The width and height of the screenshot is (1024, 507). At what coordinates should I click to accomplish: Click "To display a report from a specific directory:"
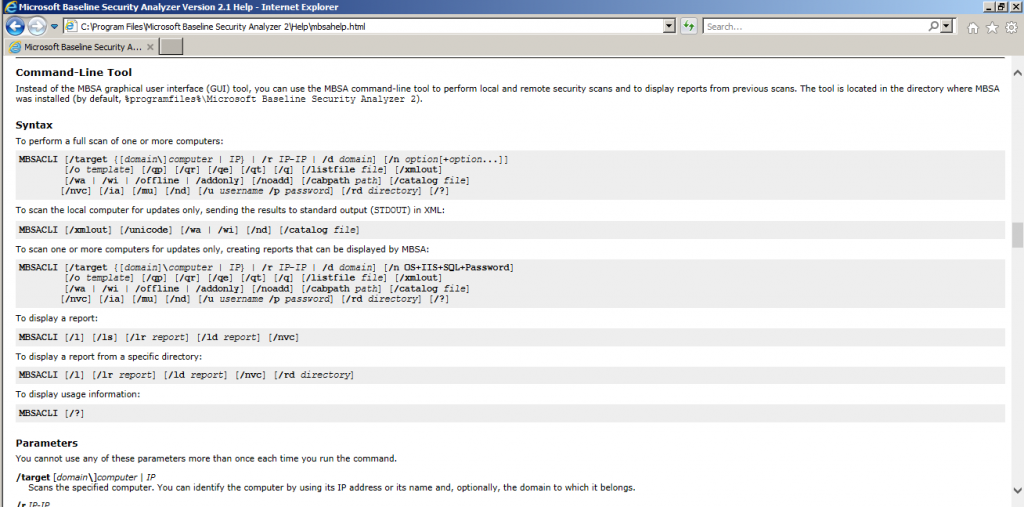pos(108,357)
